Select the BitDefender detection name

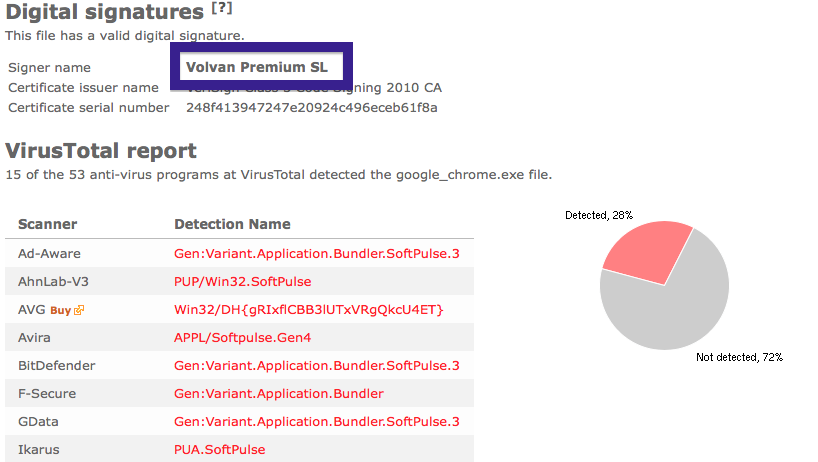317,366
